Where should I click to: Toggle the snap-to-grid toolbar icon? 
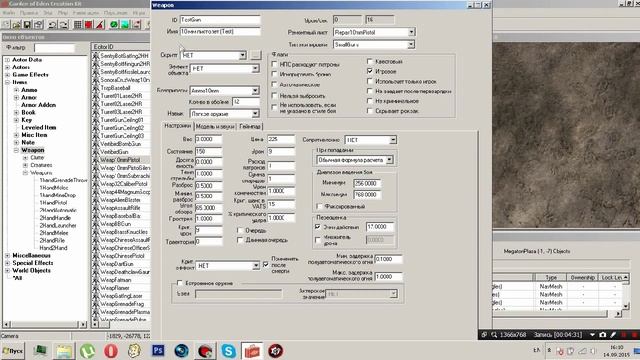(78, 25)
